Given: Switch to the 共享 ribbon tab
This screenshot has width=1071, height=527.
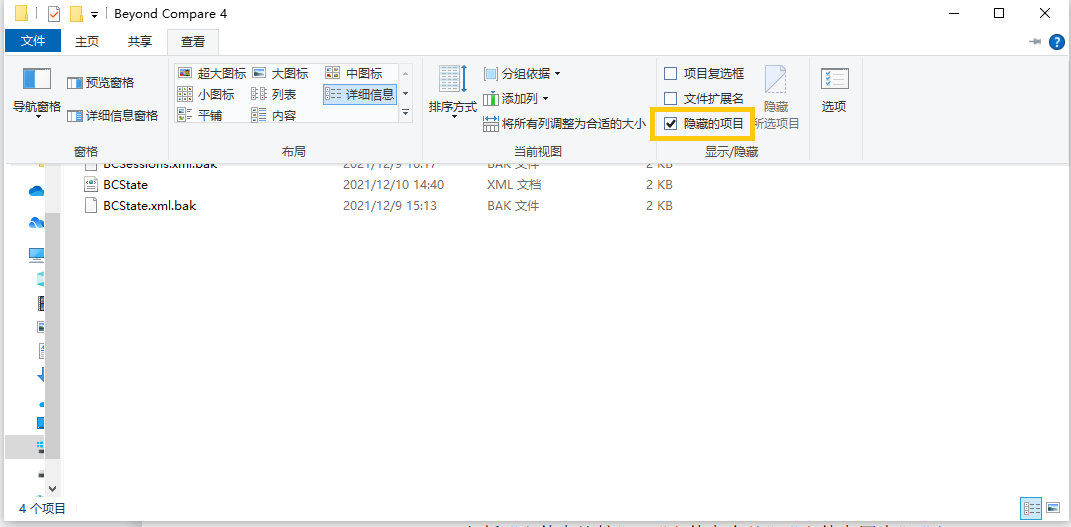Looking at the screenshot, I should click(139, 41).
